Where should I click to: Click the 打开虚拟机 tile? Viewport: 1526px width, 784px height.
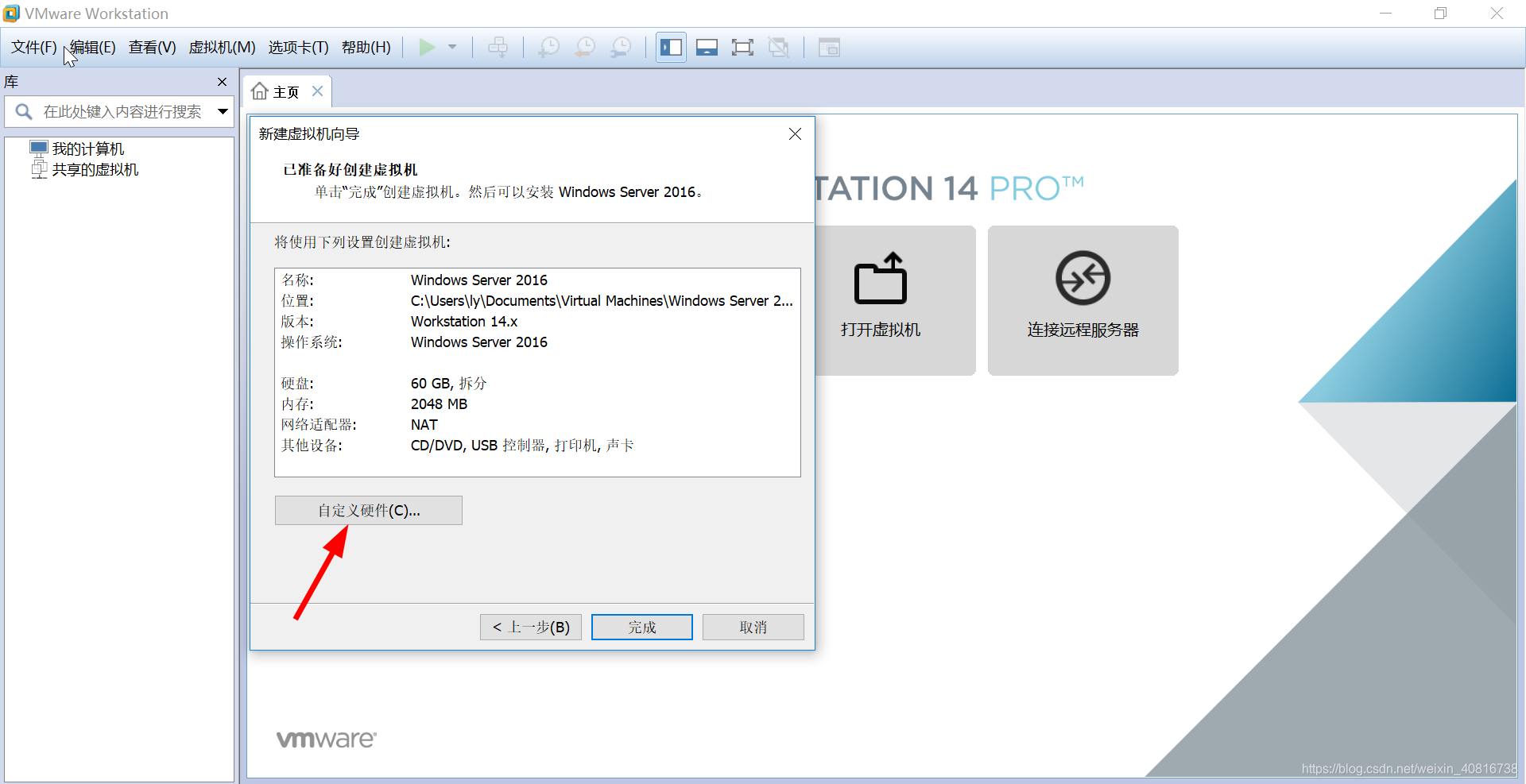pyautogui.click(x=895, y=300)
